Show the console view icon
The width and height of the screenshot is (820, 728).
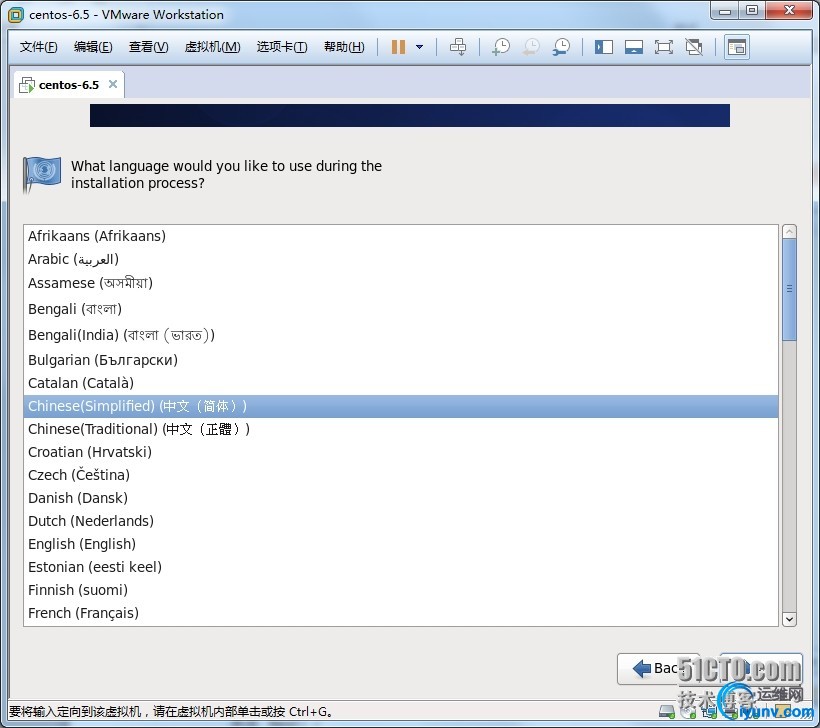(x=737, y=47)
